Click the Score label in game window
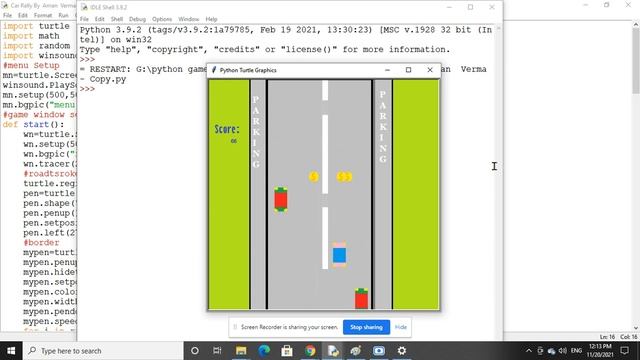Viewport: 640px width, 360px height. coord(227,129)
